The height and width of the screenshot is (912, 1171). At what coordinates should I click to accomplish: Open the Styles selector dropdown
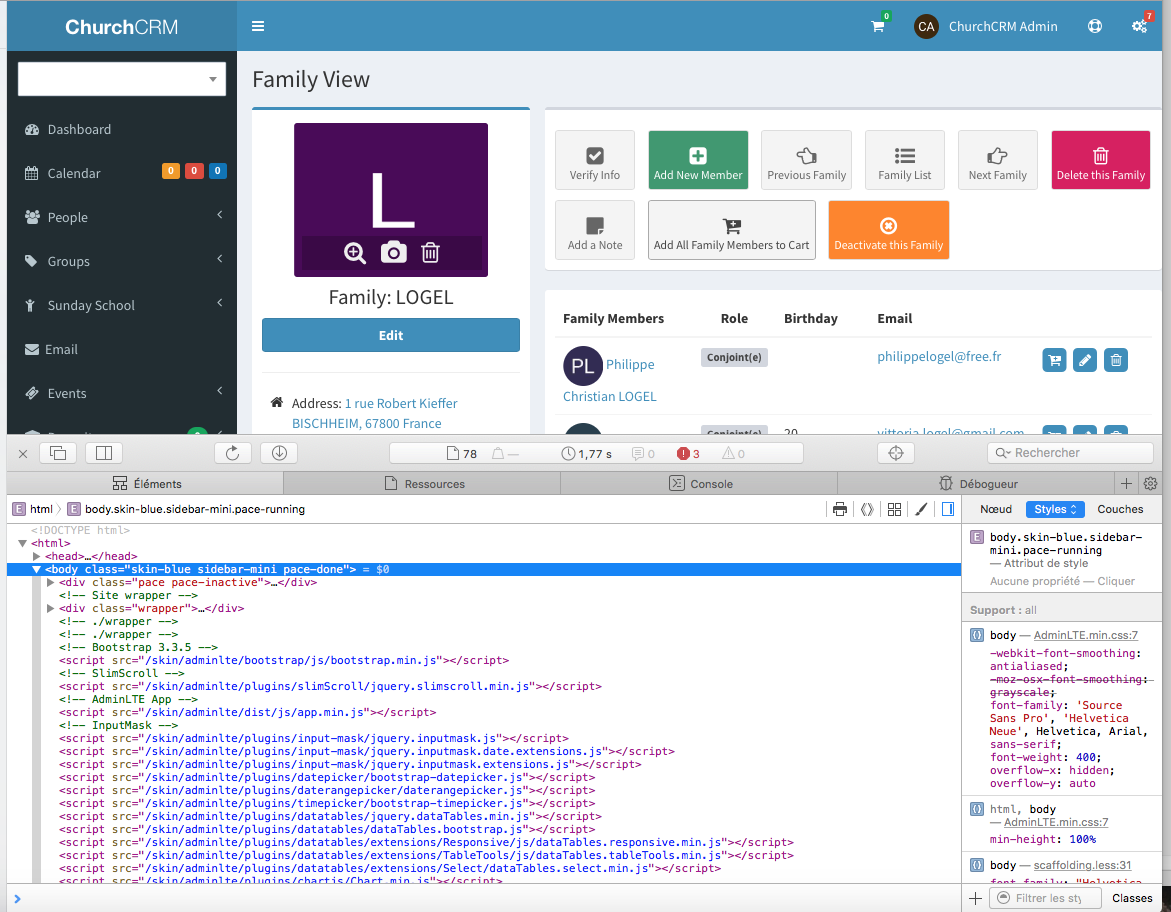pos(1054,509)
